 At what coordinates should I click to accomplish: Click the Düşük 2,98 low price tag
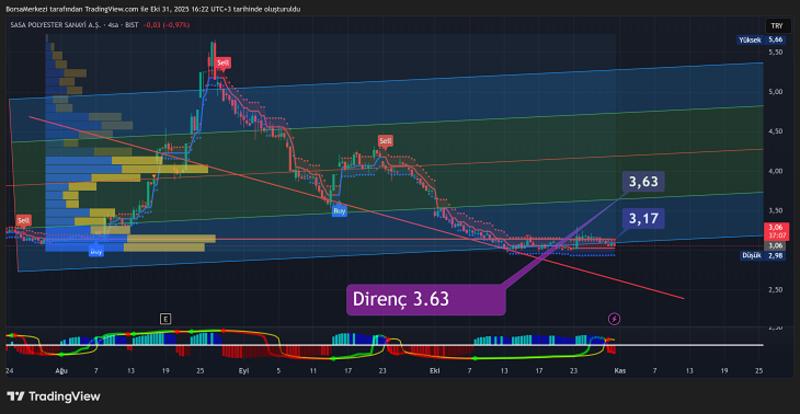[x=762, y=255]
